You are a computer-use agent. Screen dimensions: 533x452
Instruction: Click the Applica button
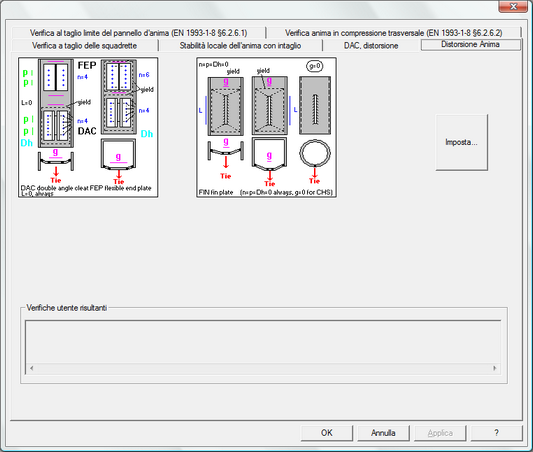(440, 433)
